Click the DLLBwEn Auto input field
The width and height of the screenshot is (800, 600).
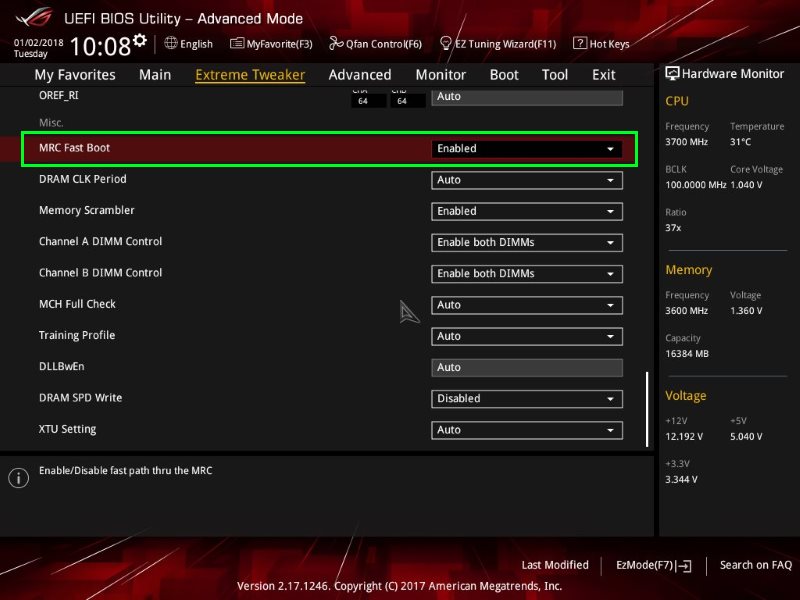pos(527,367)
